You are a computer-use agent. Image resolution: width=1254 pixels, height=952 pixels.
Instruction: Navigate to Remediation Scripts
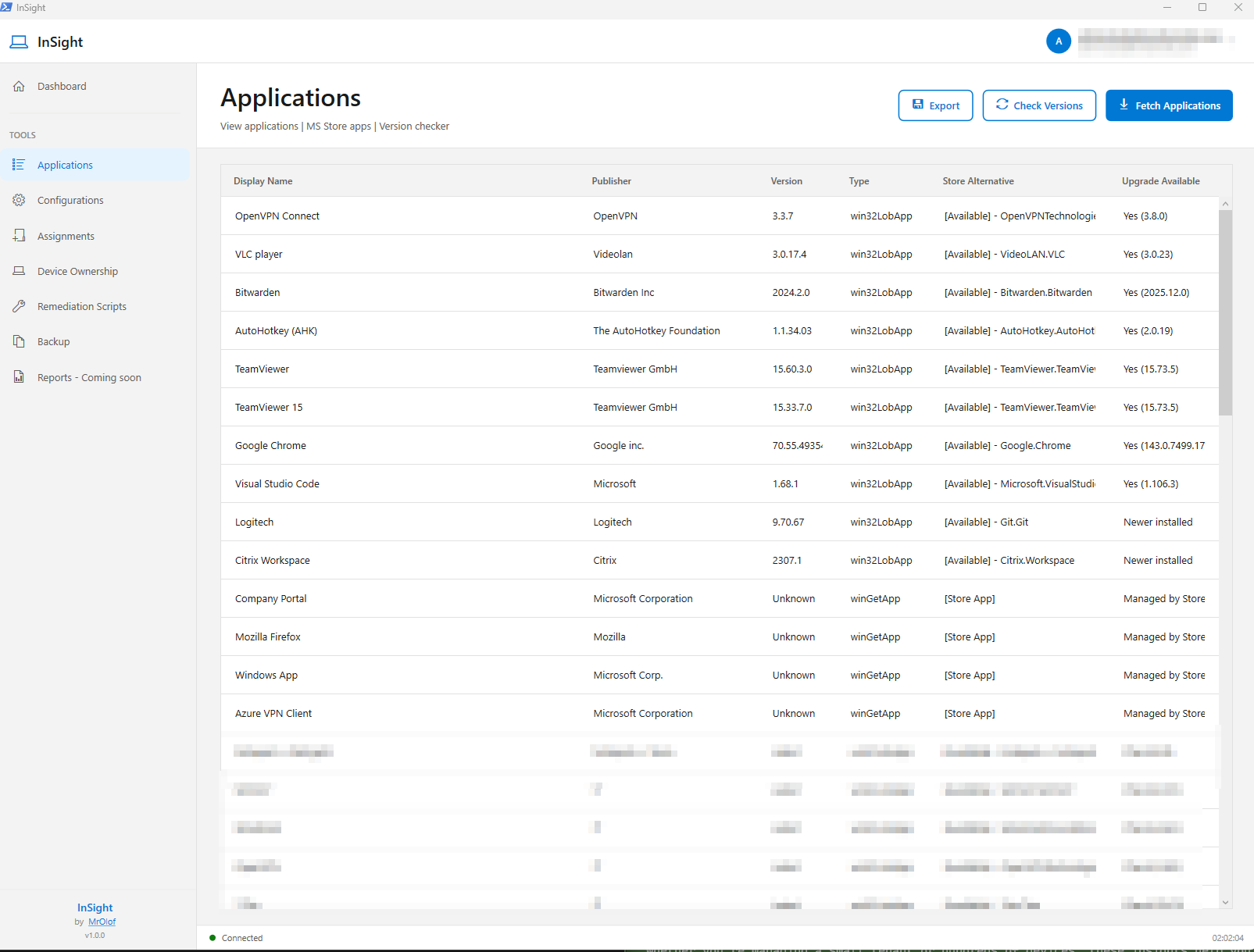pyautogui.click(x=95, y=306)
